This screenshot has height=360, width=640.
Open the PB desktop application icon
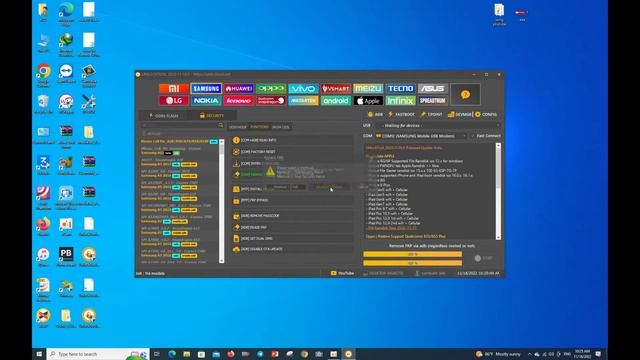pos(66,257)
